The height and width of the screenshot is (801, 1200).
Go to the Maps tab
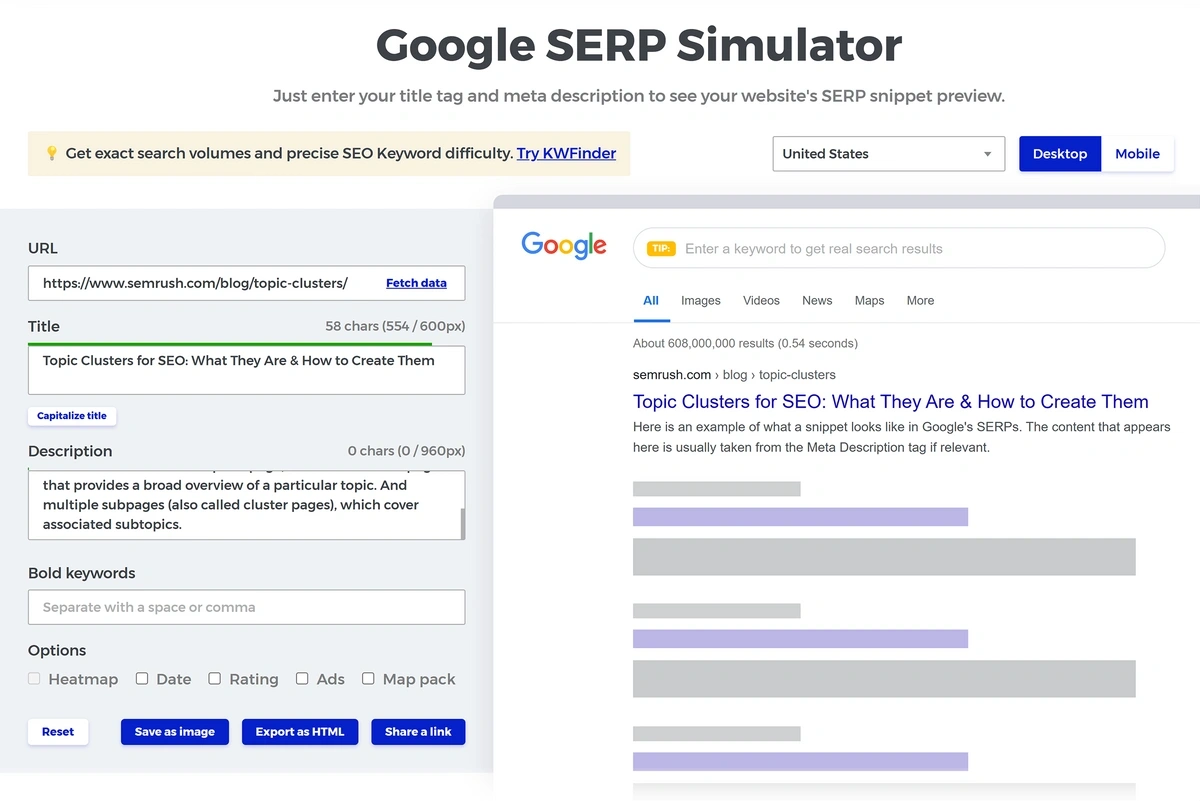tap(869, 300)
